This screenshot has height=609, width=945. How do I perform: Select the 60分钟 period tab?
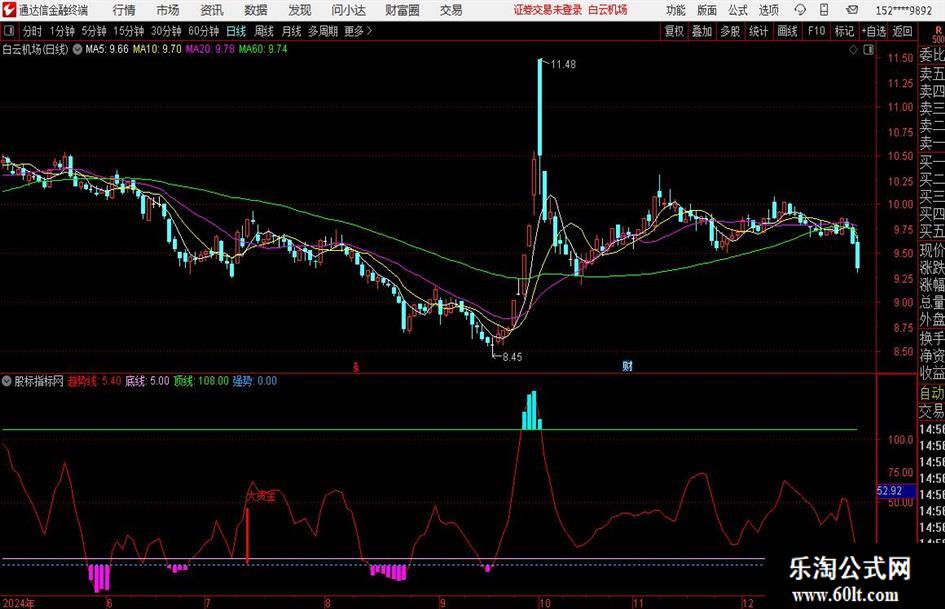coord(204,31)
